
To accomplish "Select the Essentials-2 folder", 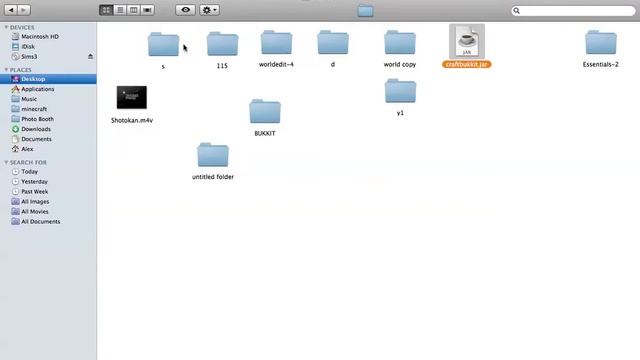I will pos(600,42).
